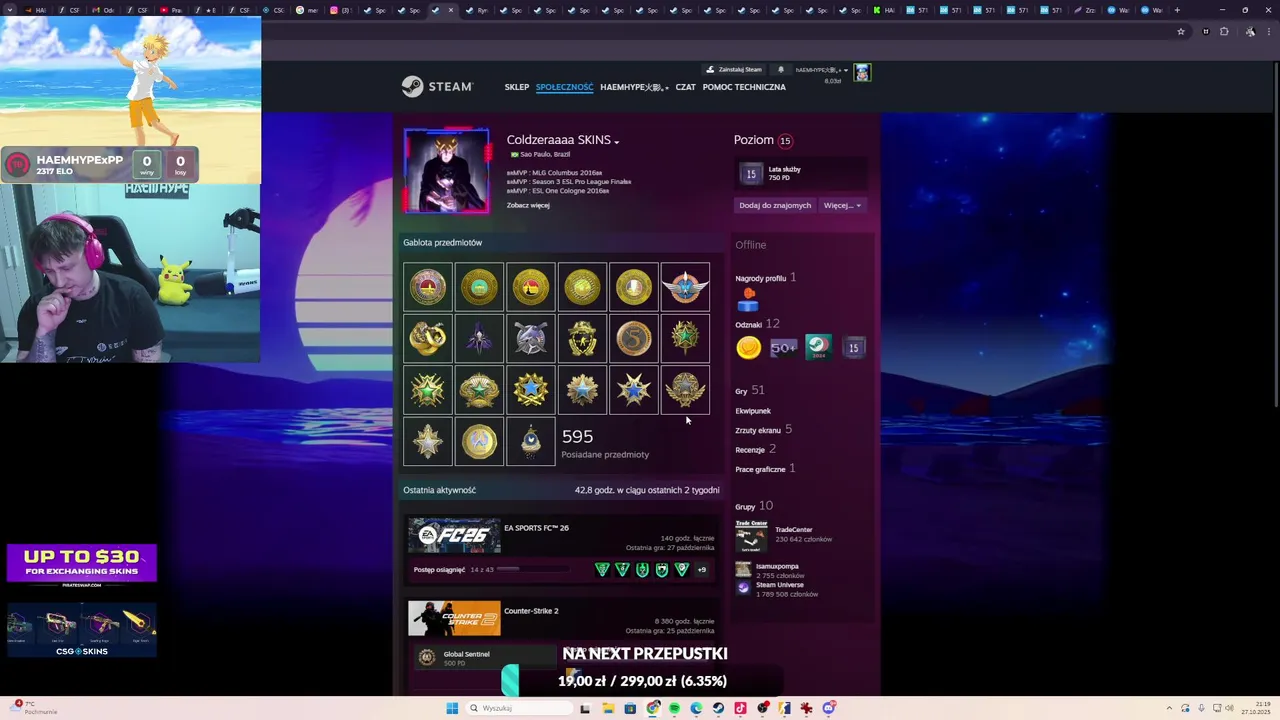Click the gold coin badge icon
This screenshot has width=1280, height=720.
[748, 348]
